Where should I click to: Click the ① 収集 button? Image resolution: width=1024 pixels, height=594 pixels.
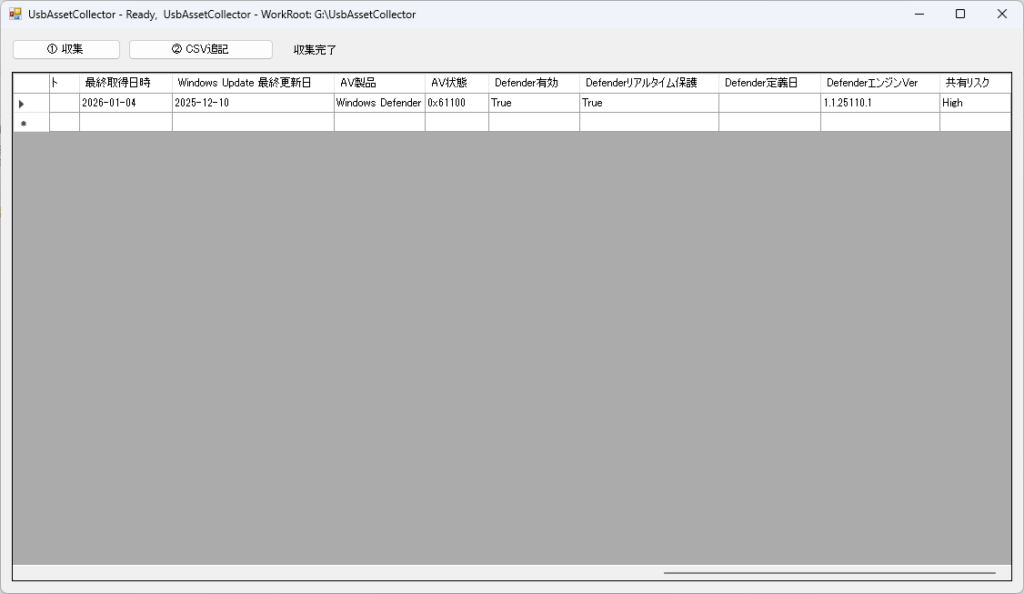click(66, 49)
